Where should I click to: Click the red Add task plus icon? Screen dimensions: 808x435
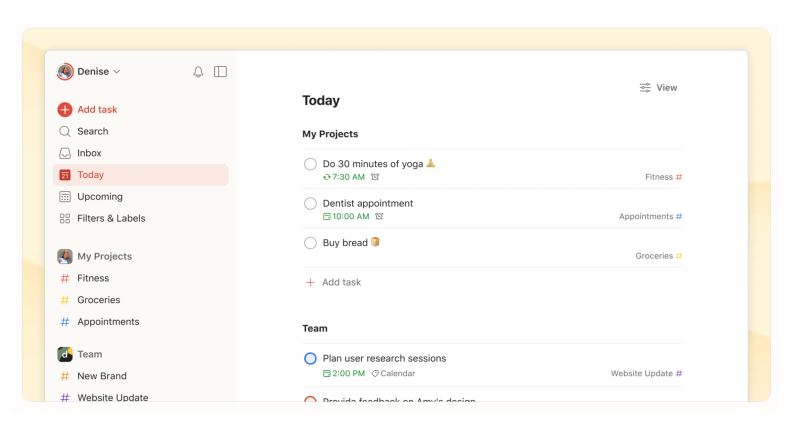pyautogui.click(x=65, y=109)
